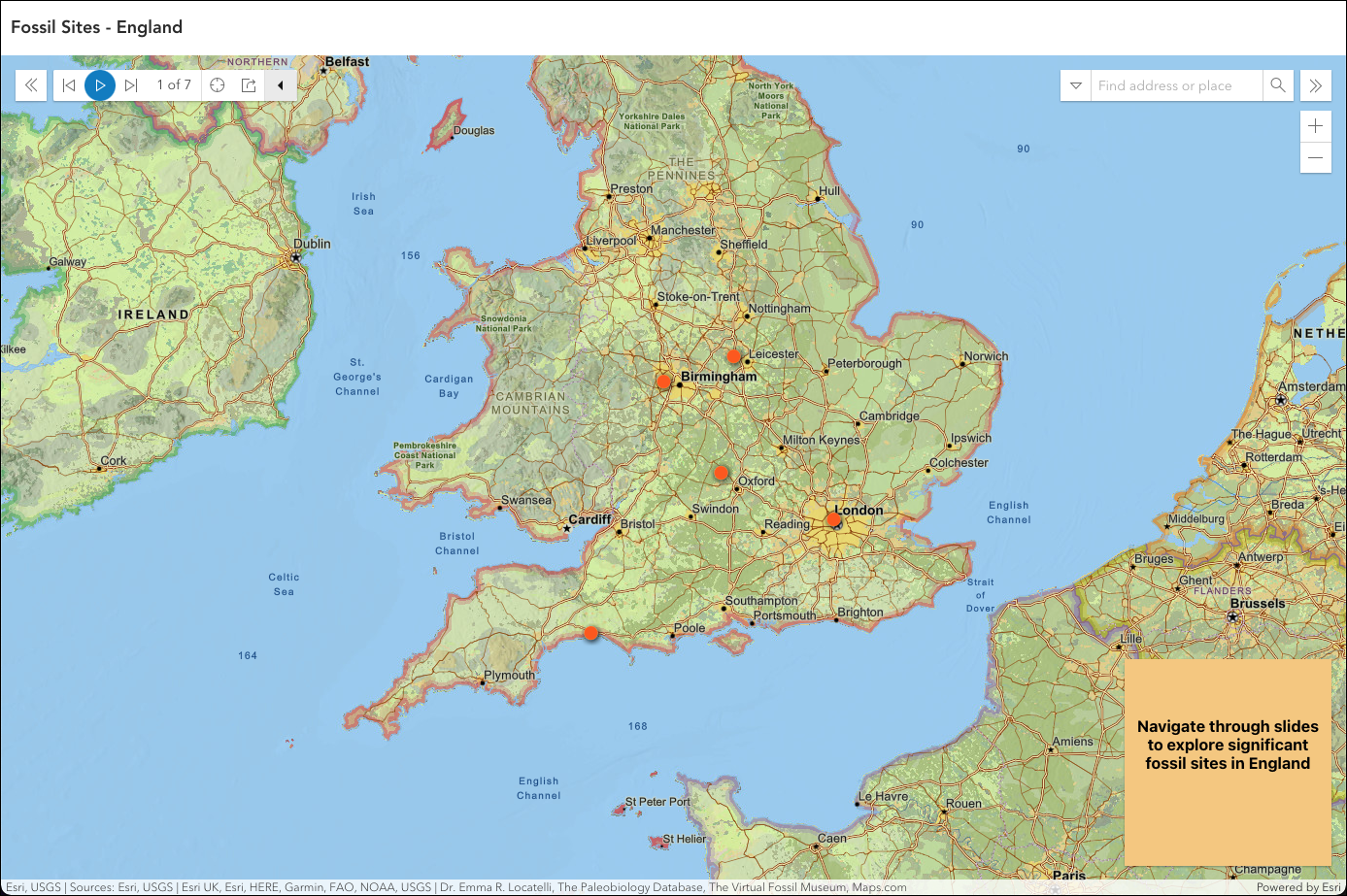Collapse the right panel with double-chevron button
This screenshot has height=896, width=1347.
1316,85
